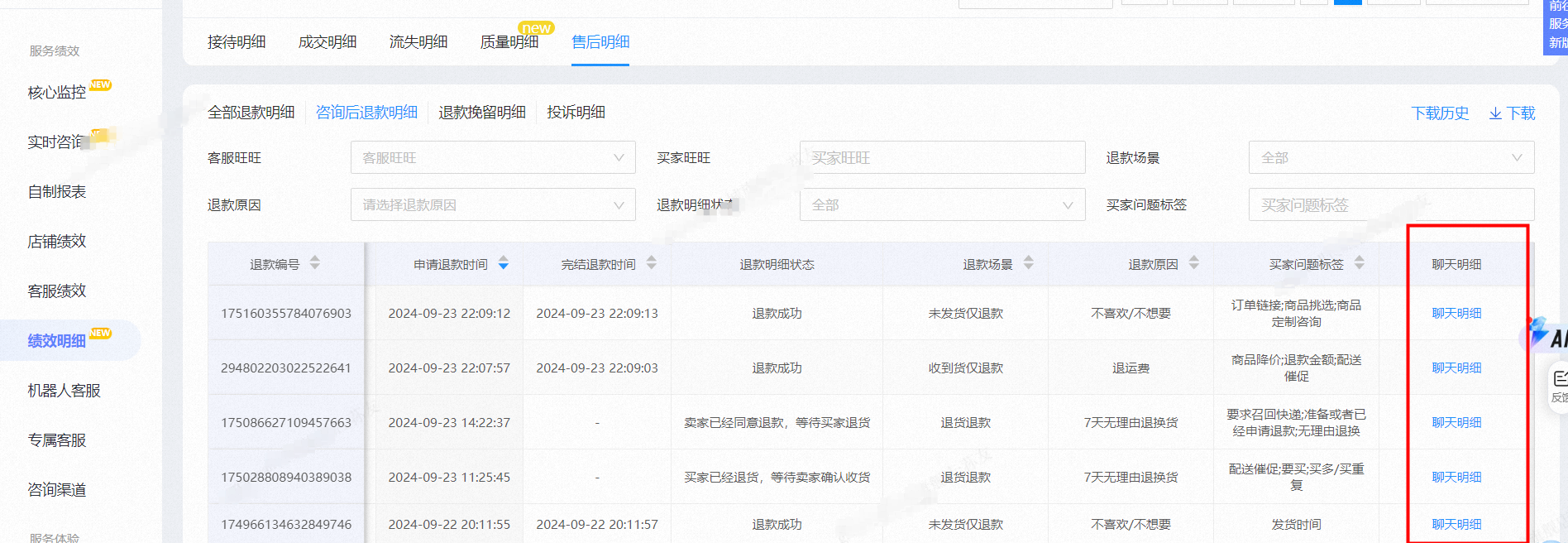Image resolution: width=1568 pixels, height=543 pixels.
Task: Click status 买家已经退货，等待卖家确认收货
Action: pyautogui.click(x=777, y=477)
